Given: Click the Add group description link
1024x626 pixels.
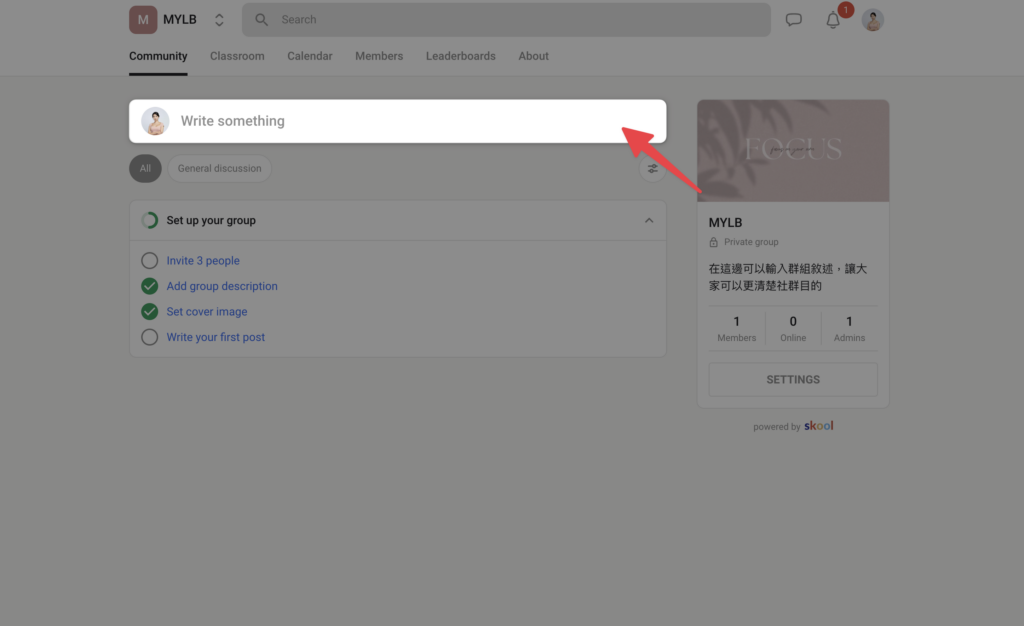Looking at the screenshot, I should click(x=222, y=286).
